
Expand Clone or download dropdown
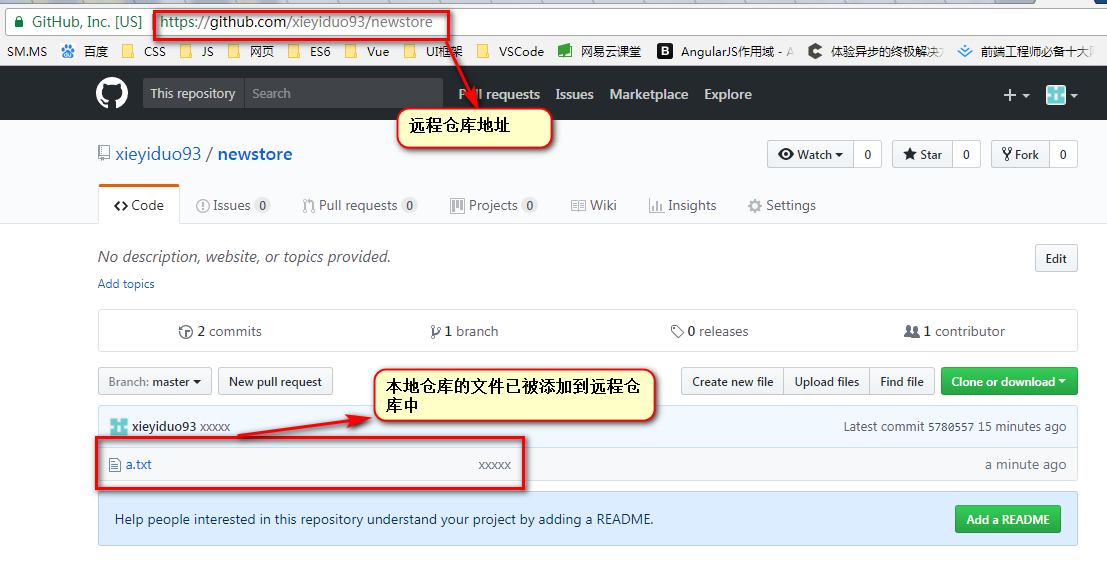tap(1009, 381)
